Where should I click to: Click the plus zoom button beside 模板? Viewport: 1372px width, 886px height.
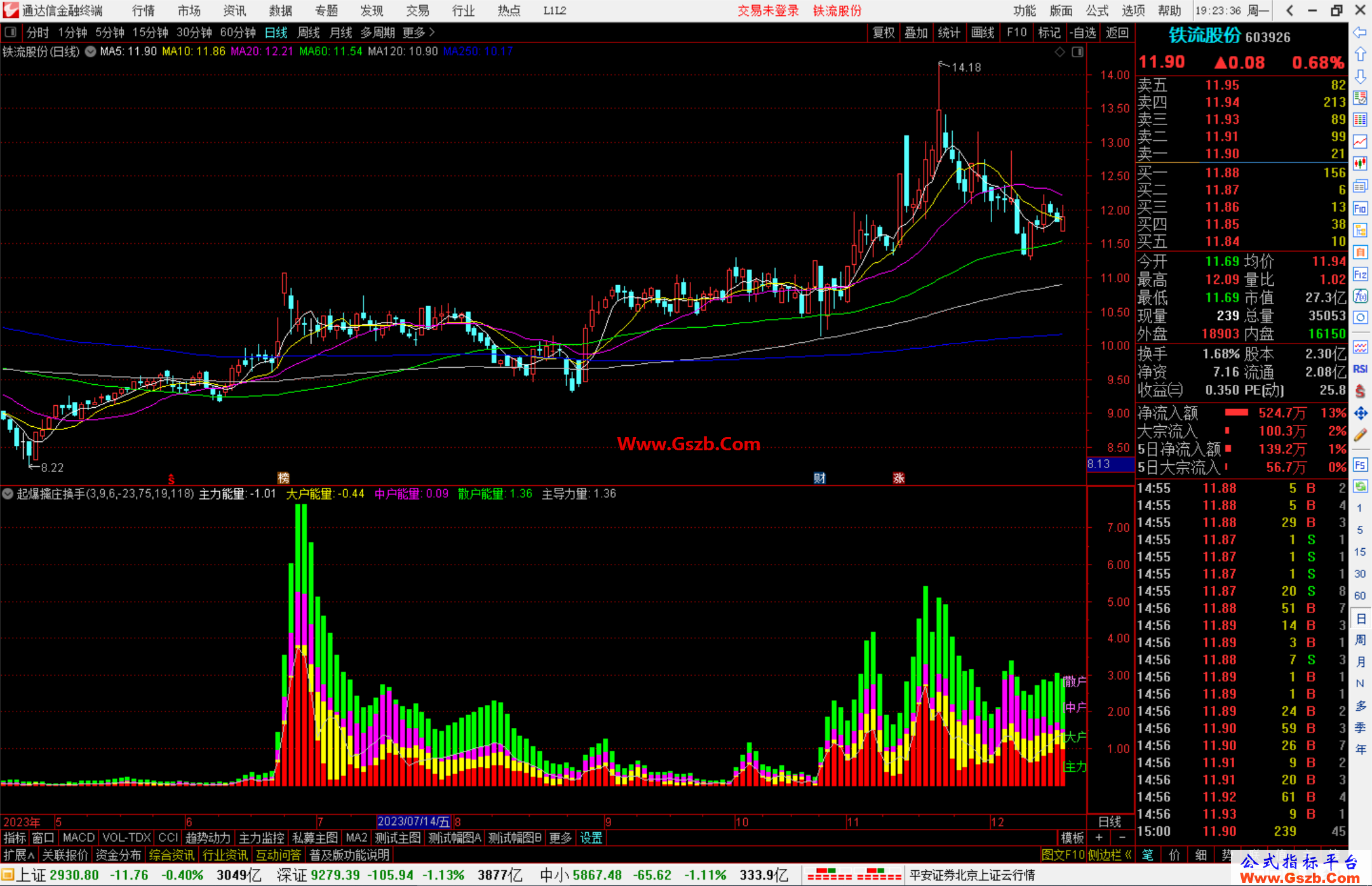coord(1099,838)
